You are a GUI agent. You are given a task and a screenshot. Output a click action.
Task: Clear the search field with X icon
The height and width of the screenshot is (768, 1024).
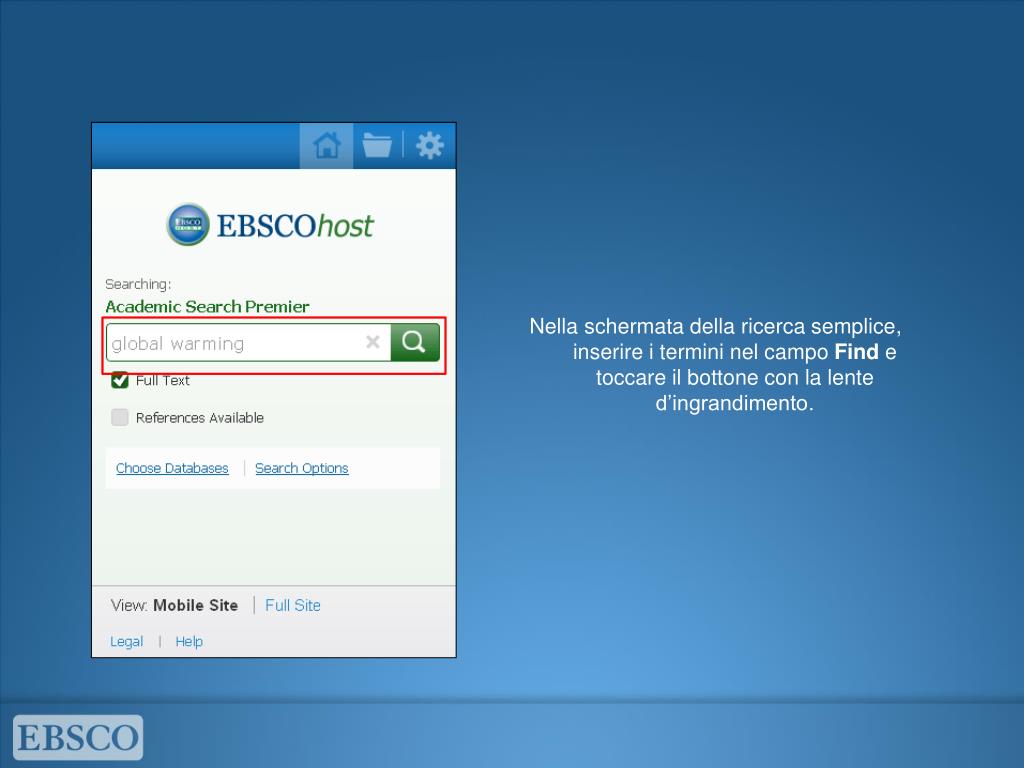373,342
